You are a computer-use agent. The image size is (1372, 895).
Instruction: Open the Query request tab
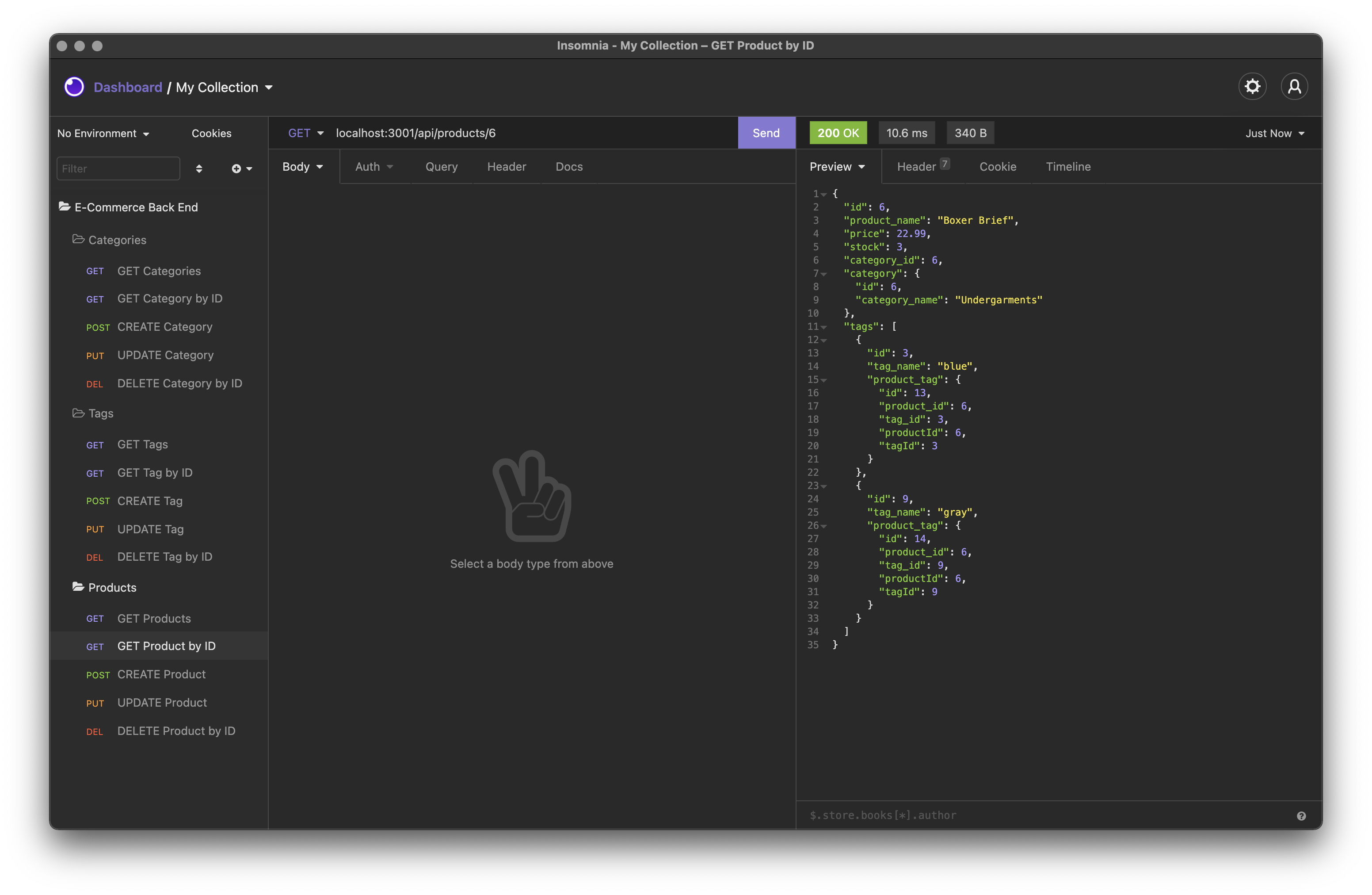pyautogui.click(x=441, y=167)
